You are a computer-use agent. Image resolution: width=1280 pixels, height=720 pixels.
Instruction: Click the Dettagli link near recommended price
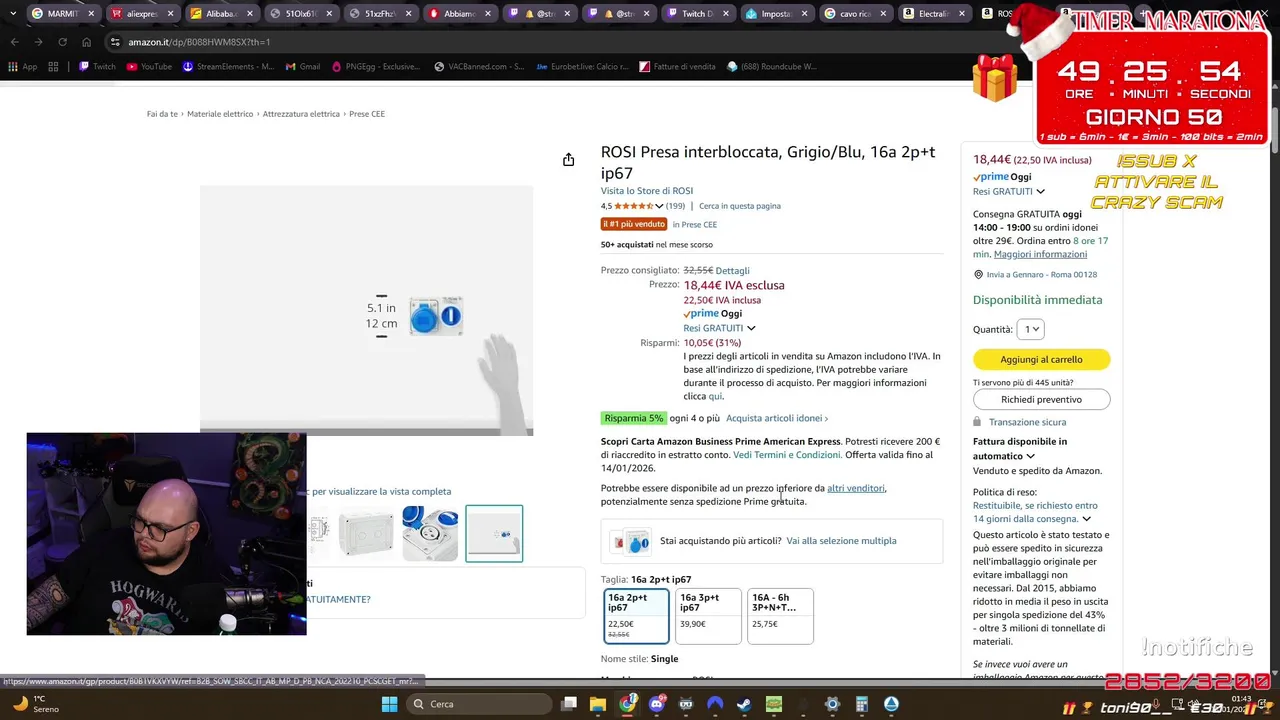coord(732,271)
